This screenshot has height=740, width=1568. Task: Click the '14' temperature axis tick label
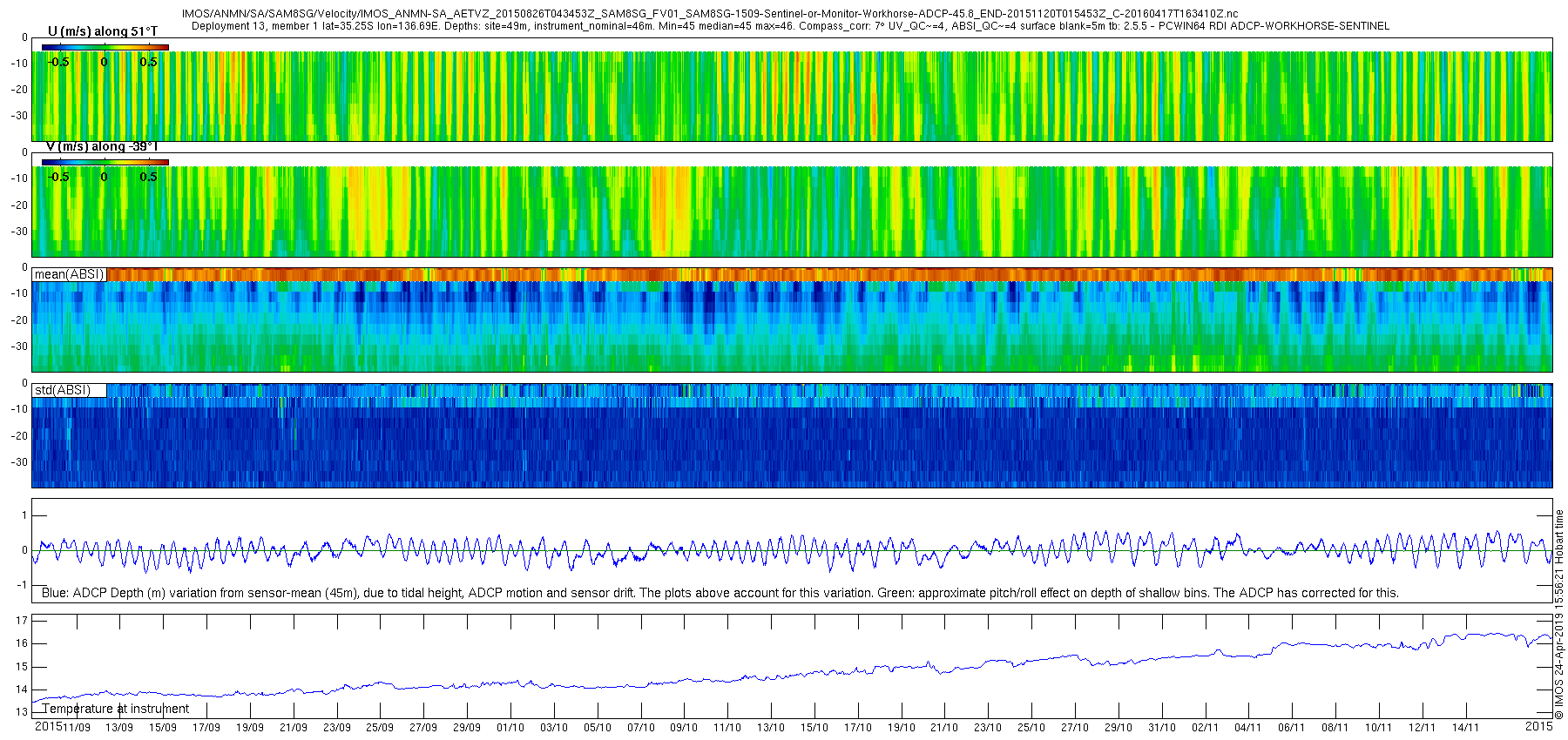pos(22,690)
